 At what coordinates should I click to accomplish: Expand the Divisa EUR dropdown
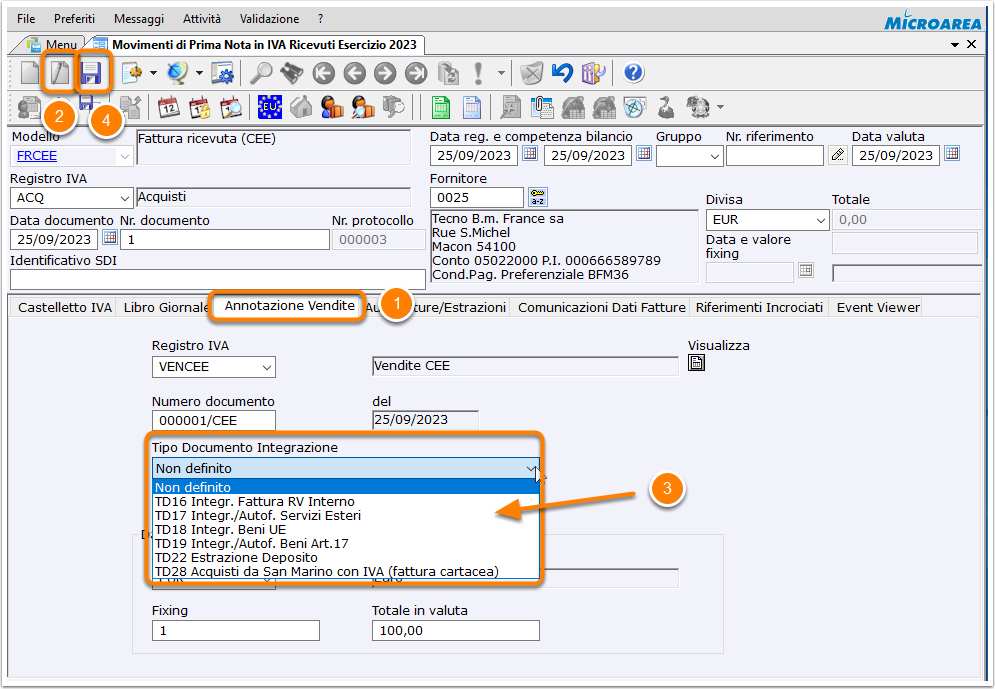[820, 220]
